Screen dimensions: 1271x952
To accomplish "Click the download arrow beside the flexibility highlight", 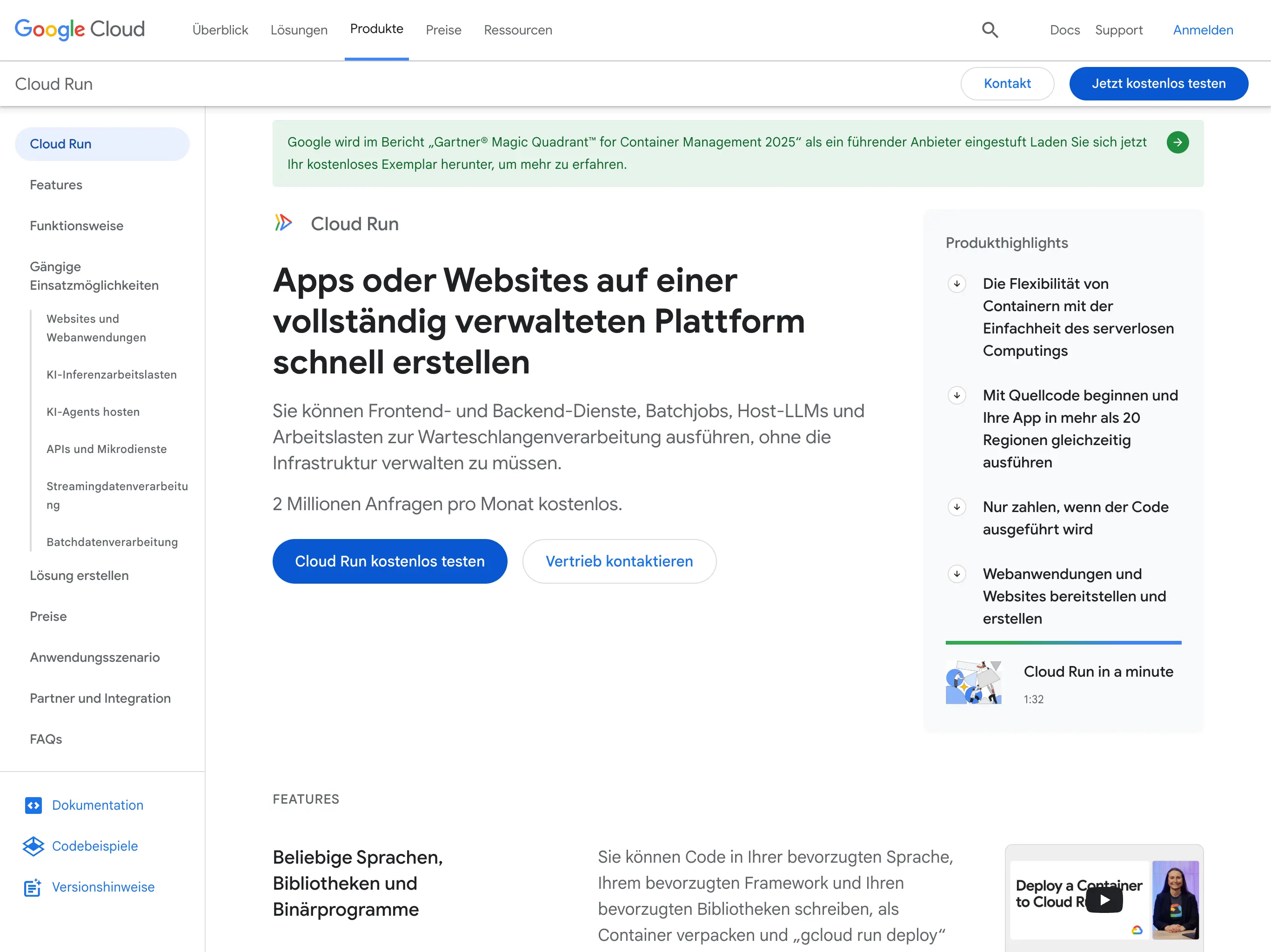I will click(x=957, y=283).
